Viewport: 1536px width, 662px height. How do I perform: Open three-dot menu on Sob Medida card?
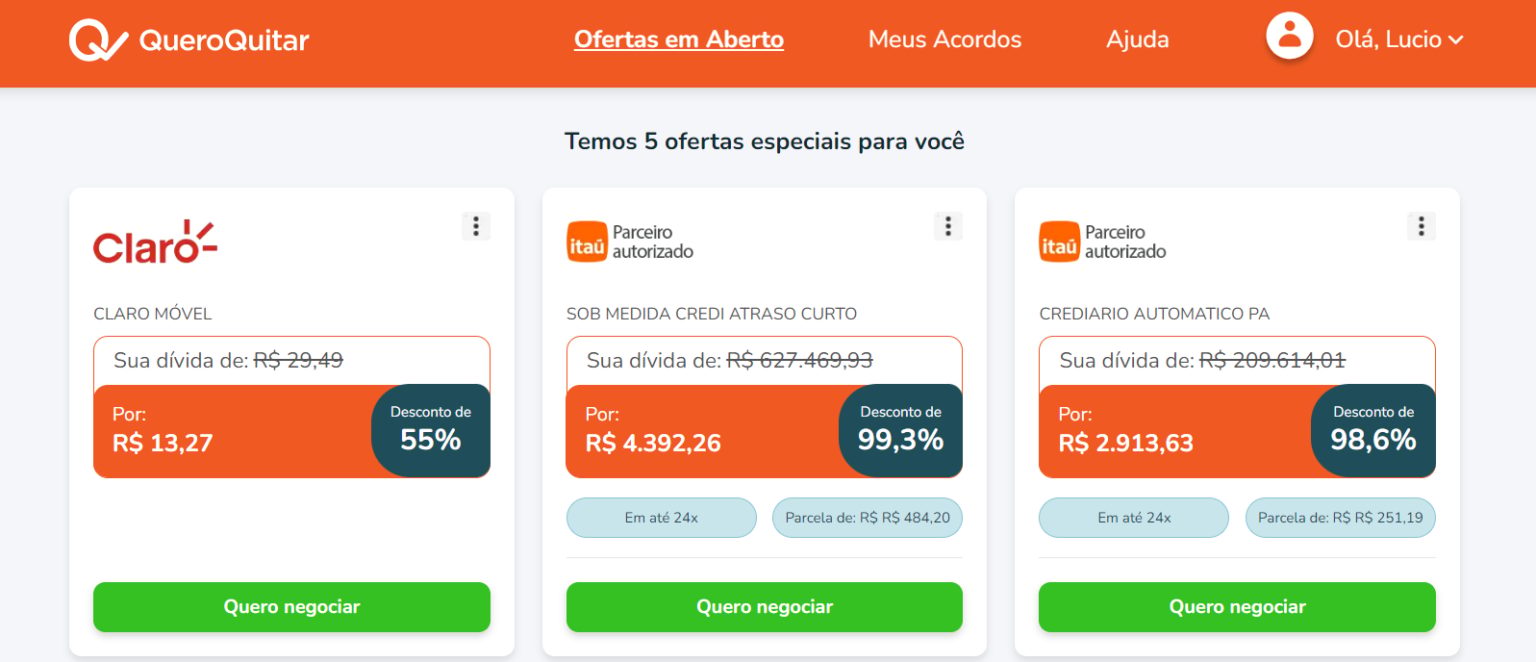tap(948, 226)
